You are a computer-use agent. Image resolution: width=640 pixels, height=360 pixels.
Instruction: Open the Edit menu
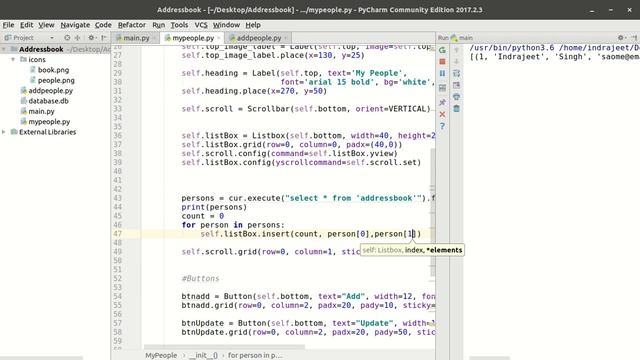(x=27, y=25)
